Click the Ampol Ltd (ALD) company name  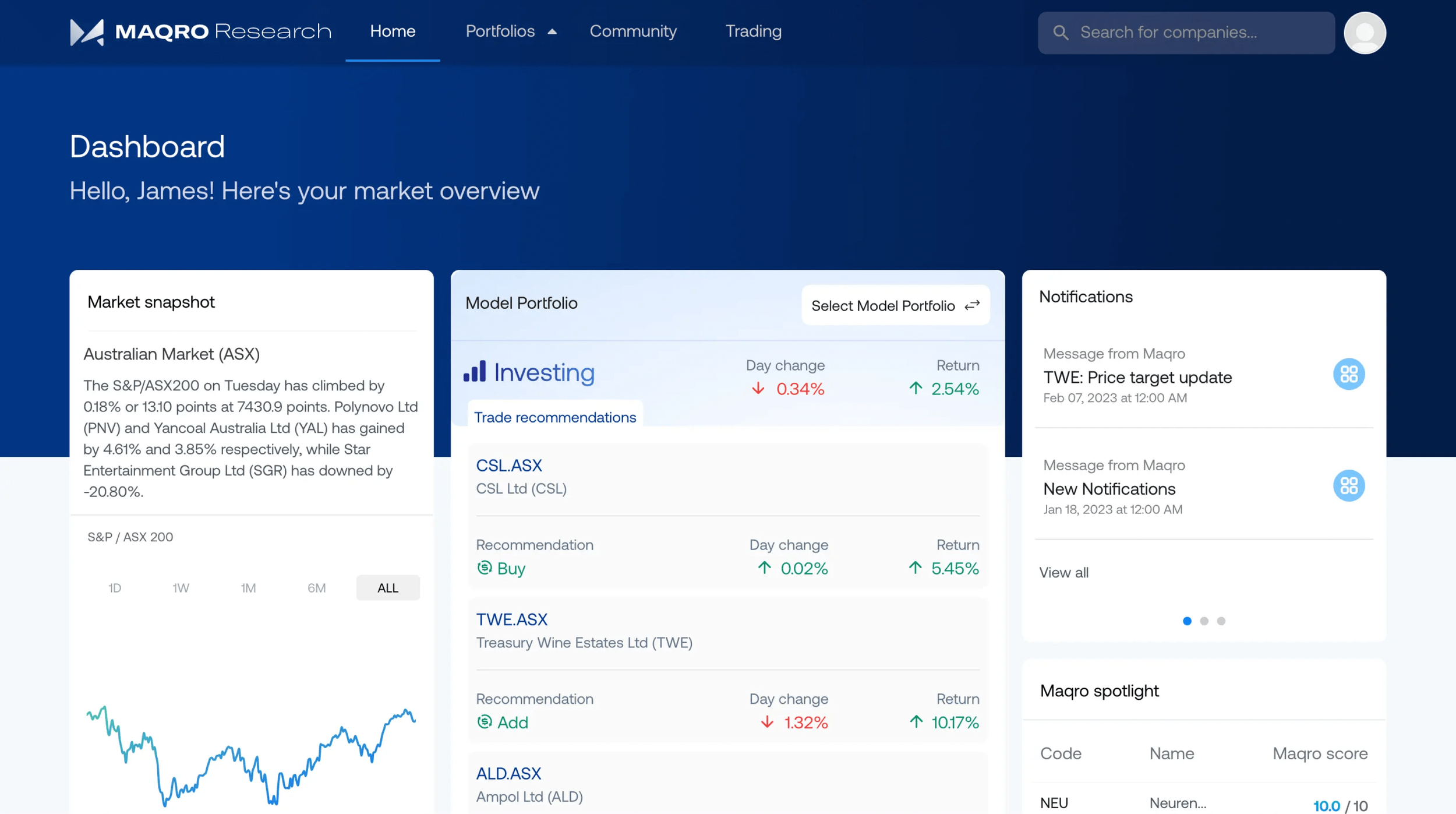(529, 796)
